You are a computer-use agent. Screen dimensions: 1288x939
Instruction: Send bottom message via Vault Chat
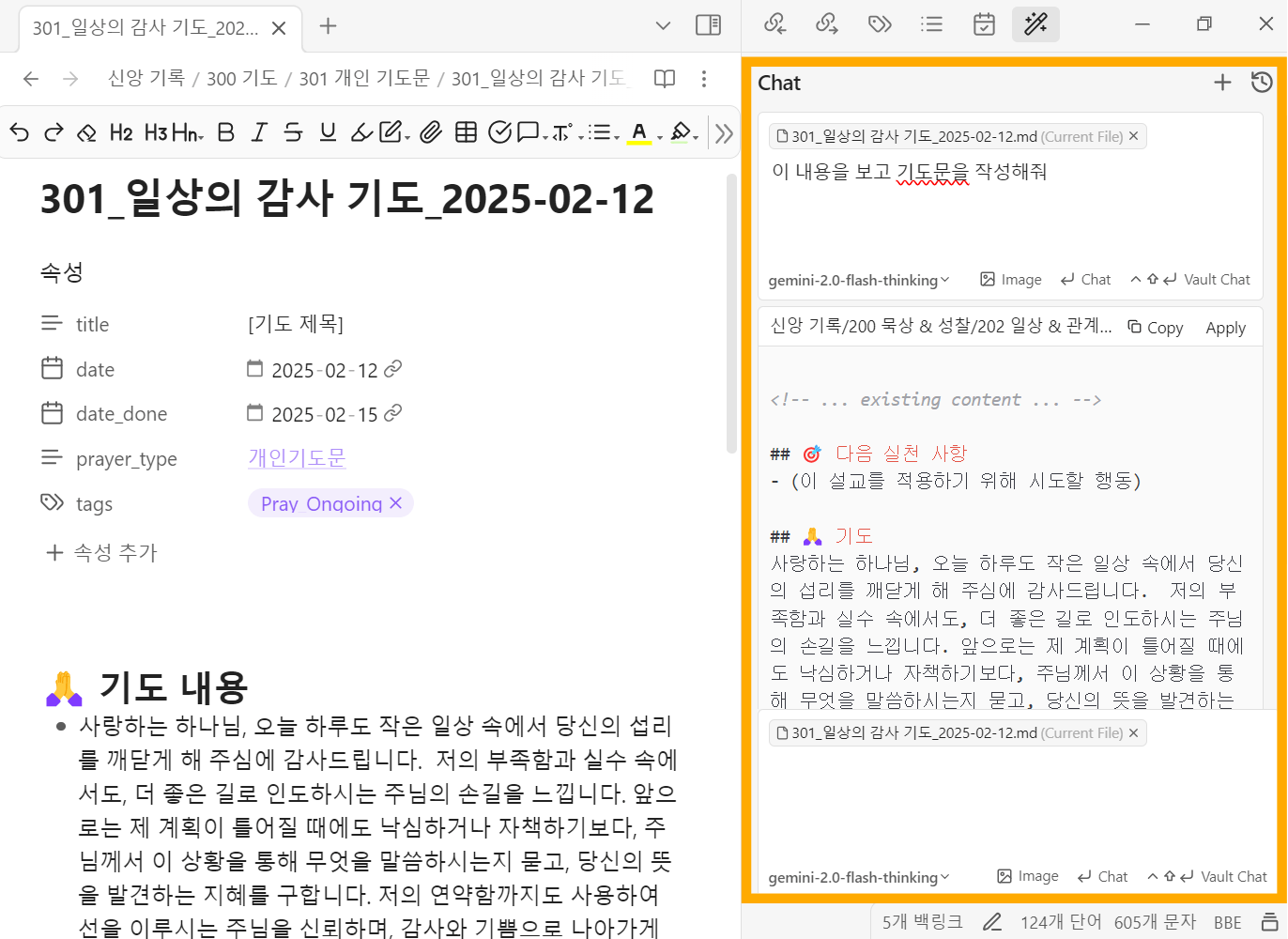click(x=1207, y=877)
